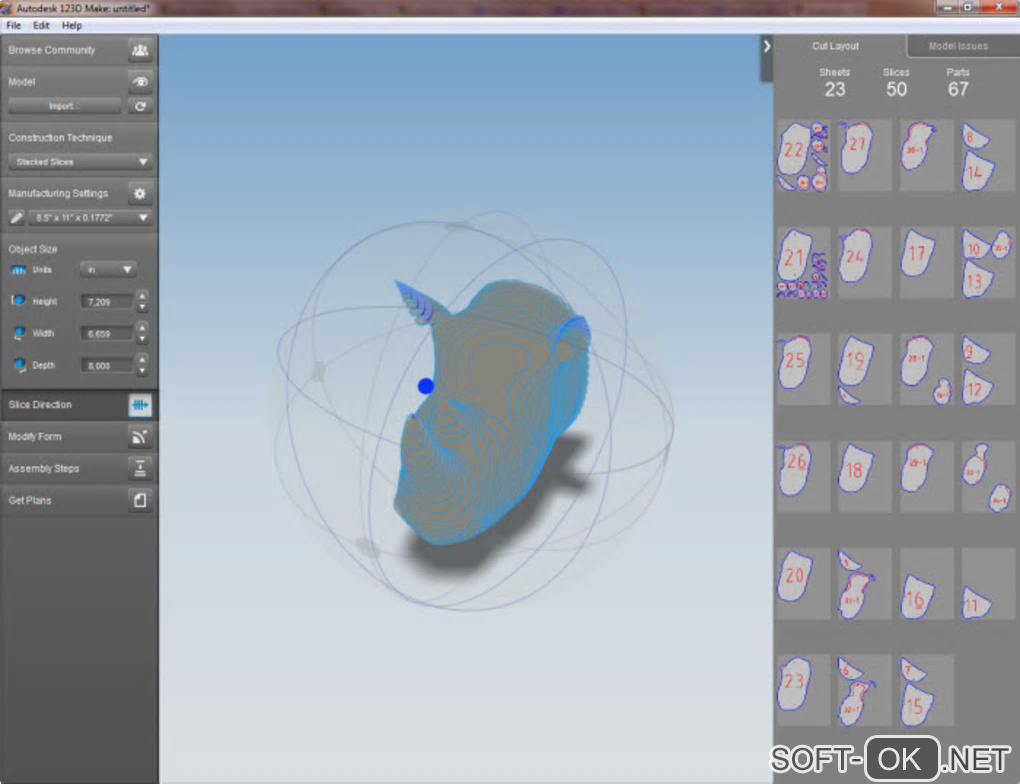Select sheet thumbnail with part 27
Viewport: 1020px width, 784px height.
tap(865, 155)
